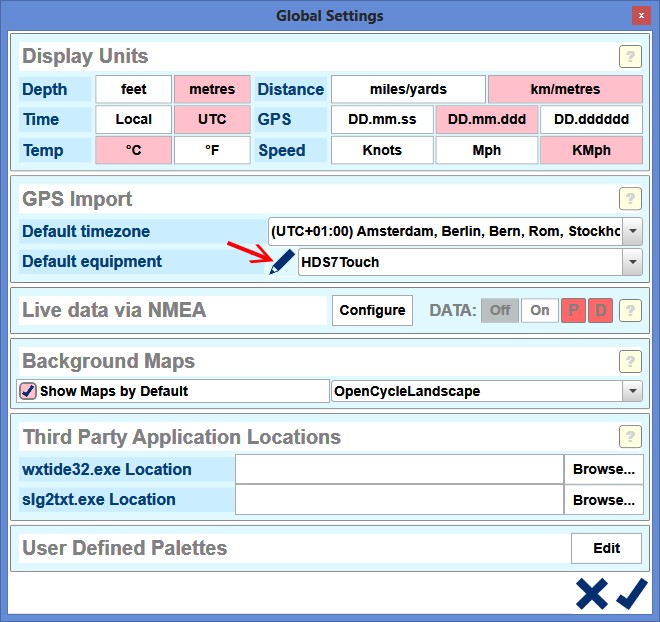Expand the OpenCycleLandscape map dropdown
The height and width of the screenshot is (622, 660).
coord(632,391)
